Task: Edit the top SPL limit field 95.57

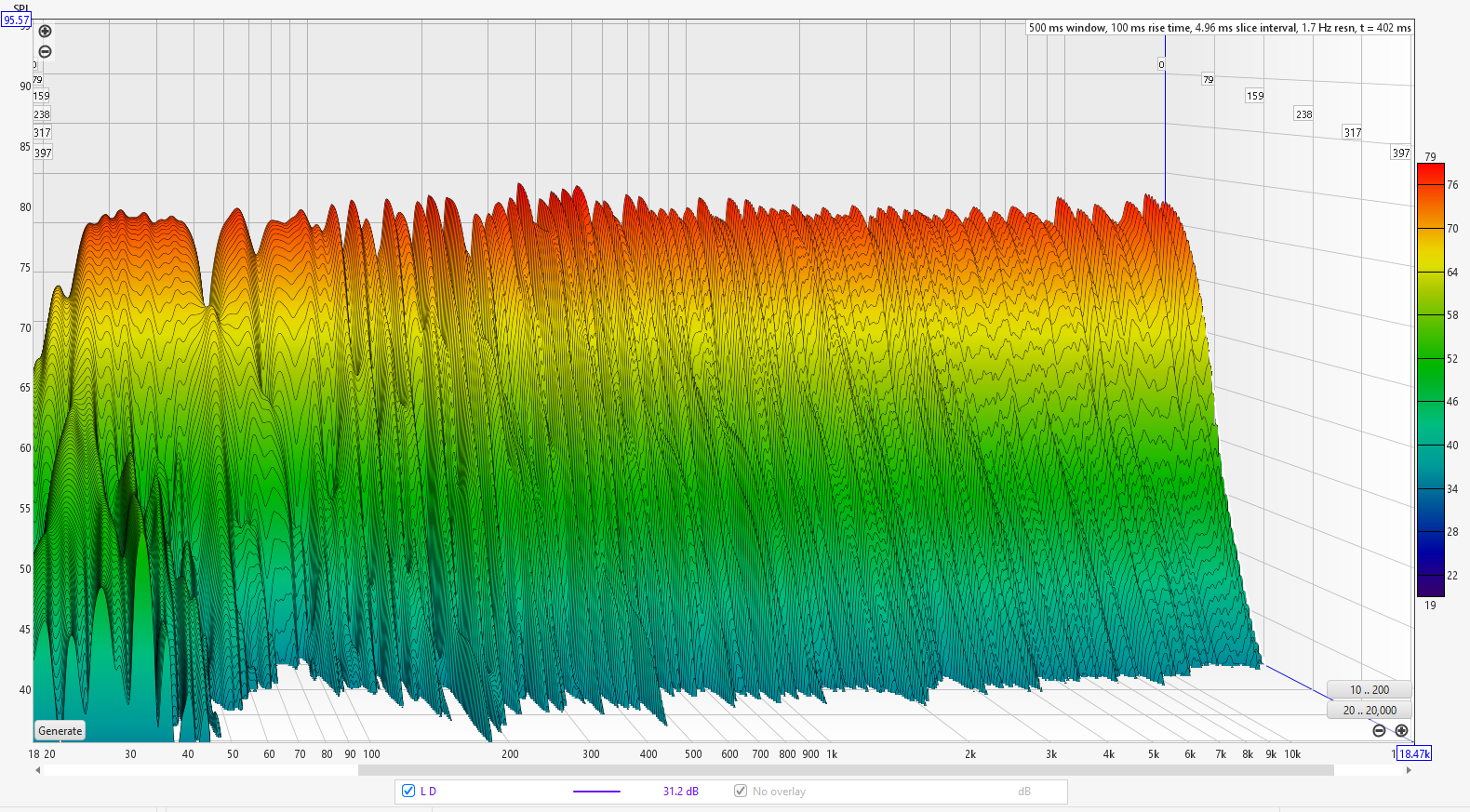Action: pyautogui.click(x=17, y=20)
